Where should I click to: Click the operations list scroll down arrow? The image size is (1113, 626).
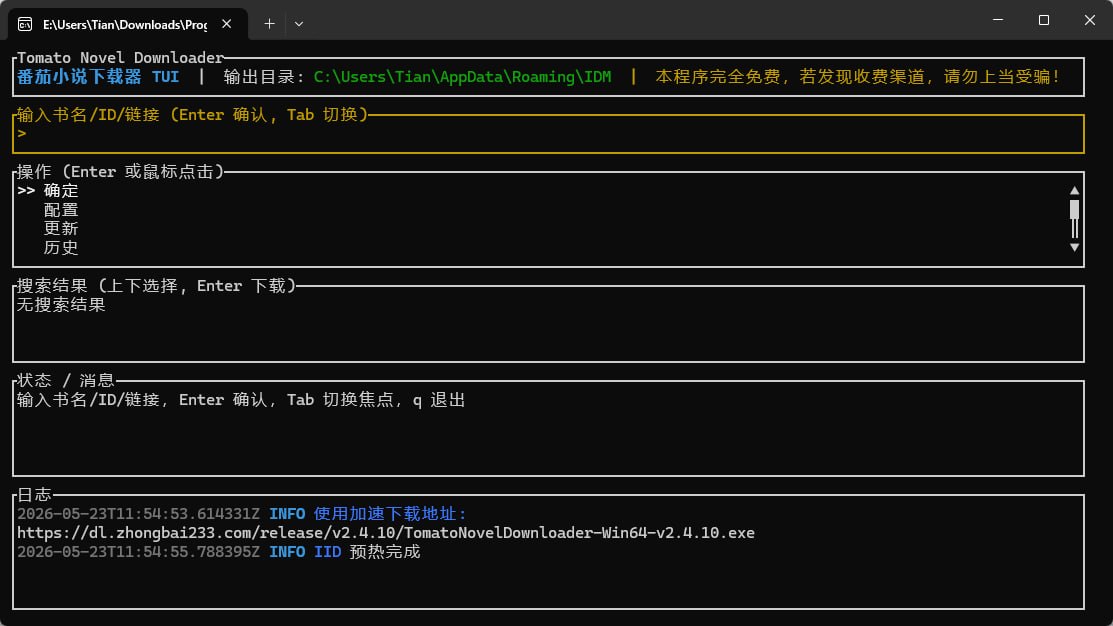[x=1074, y=248]
